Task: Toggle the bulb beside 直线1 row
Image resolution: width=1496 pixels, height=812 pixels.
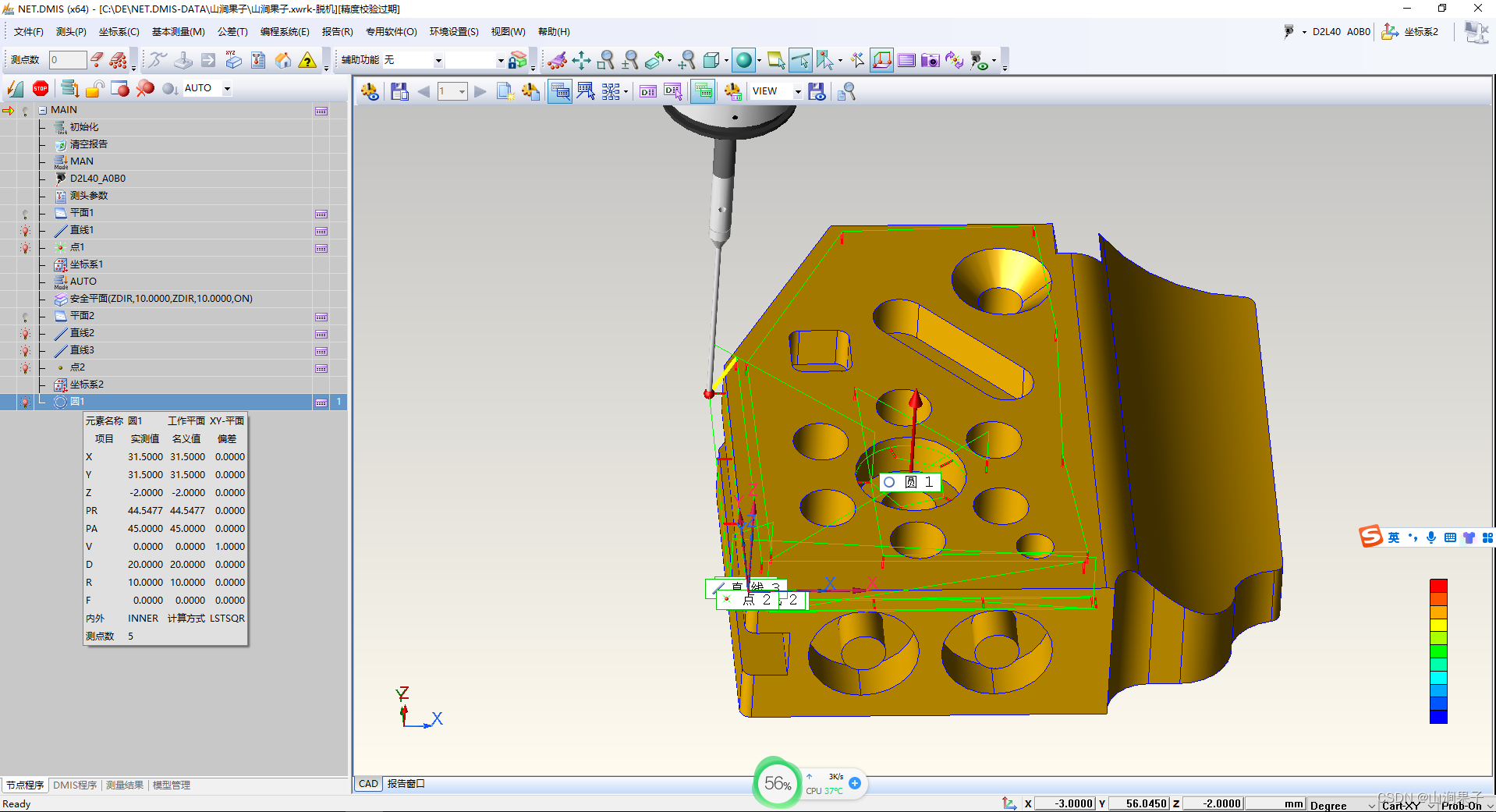Action: click(25, 230)
